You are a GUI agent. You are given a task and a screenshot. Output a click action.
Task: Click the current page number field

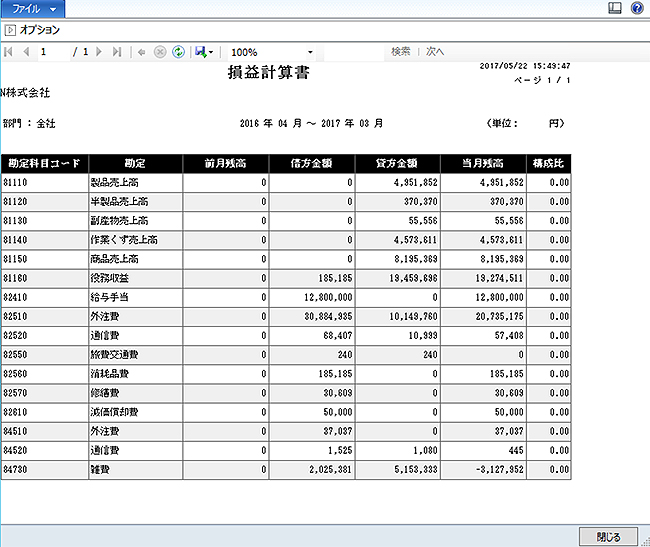(53, 51)
